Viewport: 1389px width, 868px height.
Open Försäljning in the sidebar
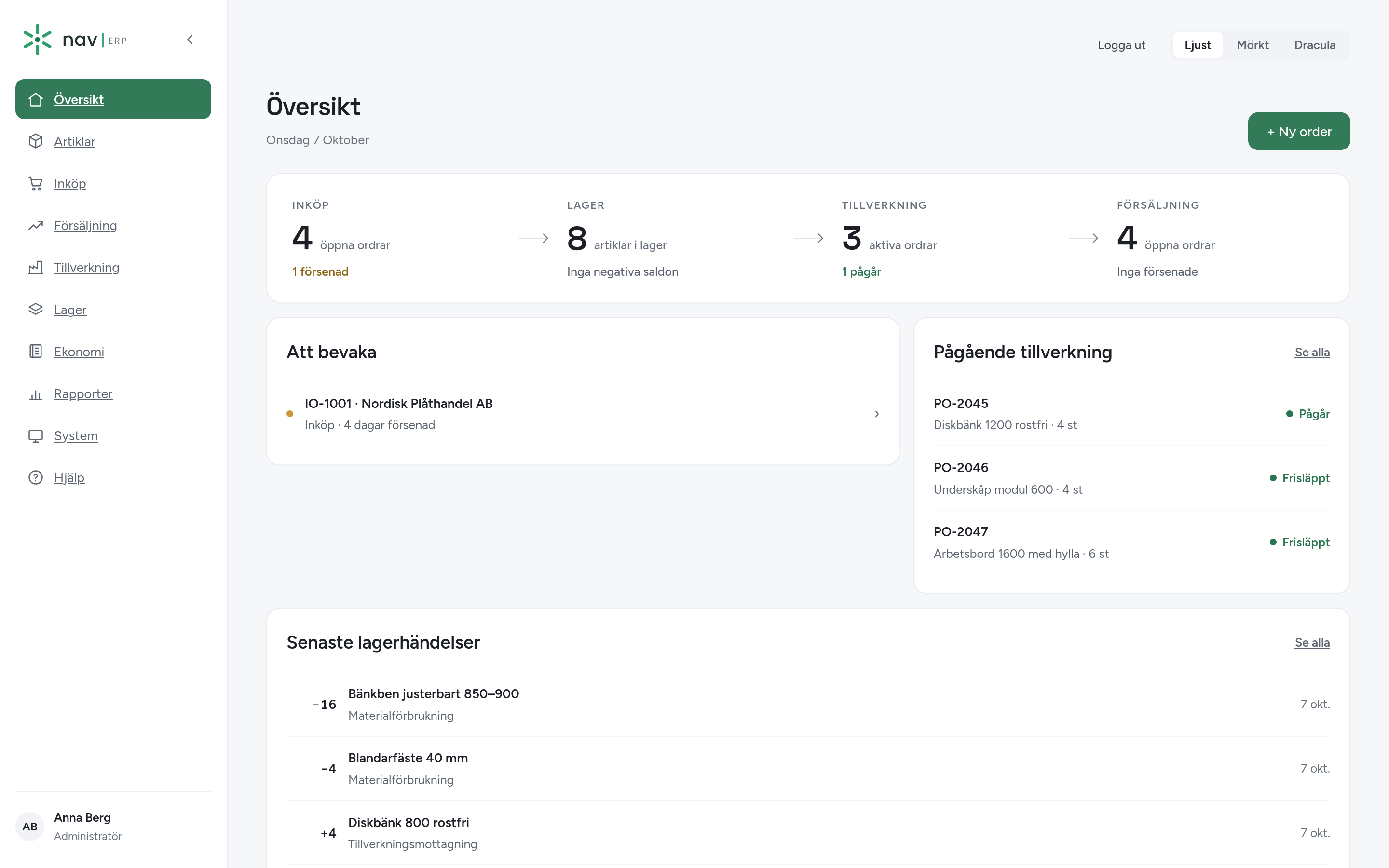[85, 226]
